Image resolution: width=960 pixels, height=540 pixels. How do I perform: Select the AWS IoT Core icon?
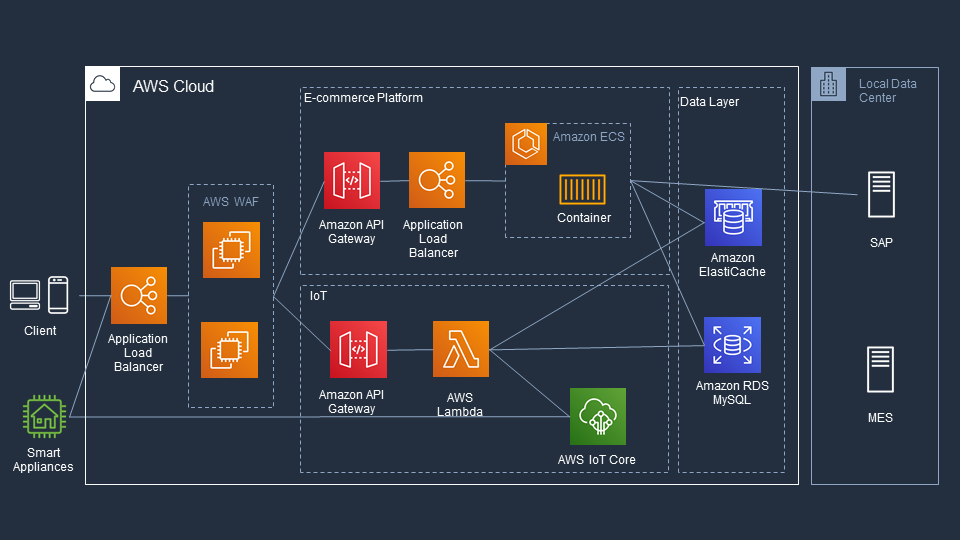click(x=598, y=416)
